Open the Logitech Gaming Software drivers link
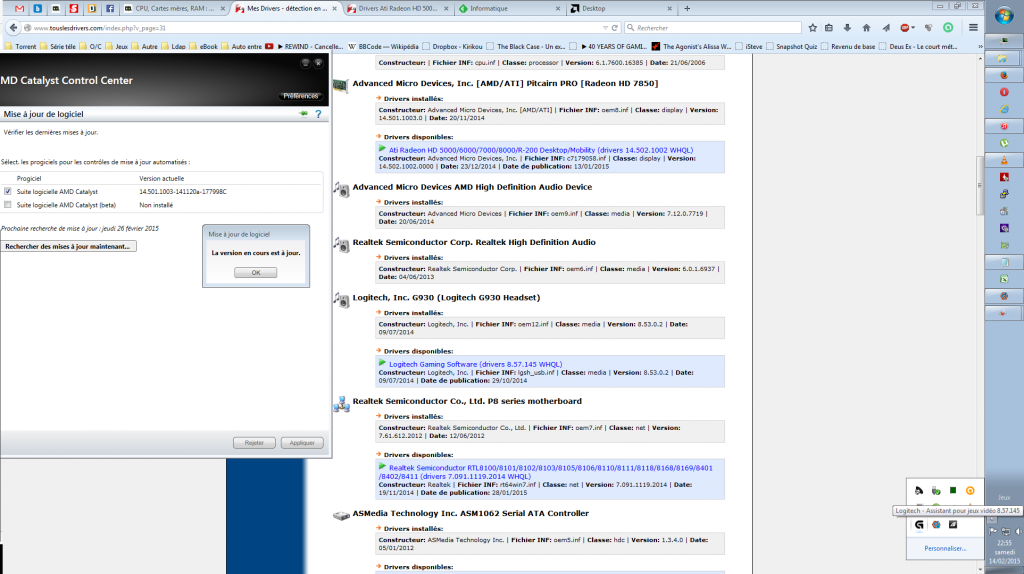This screenshot has width=1024, height=574. (475, 364)
